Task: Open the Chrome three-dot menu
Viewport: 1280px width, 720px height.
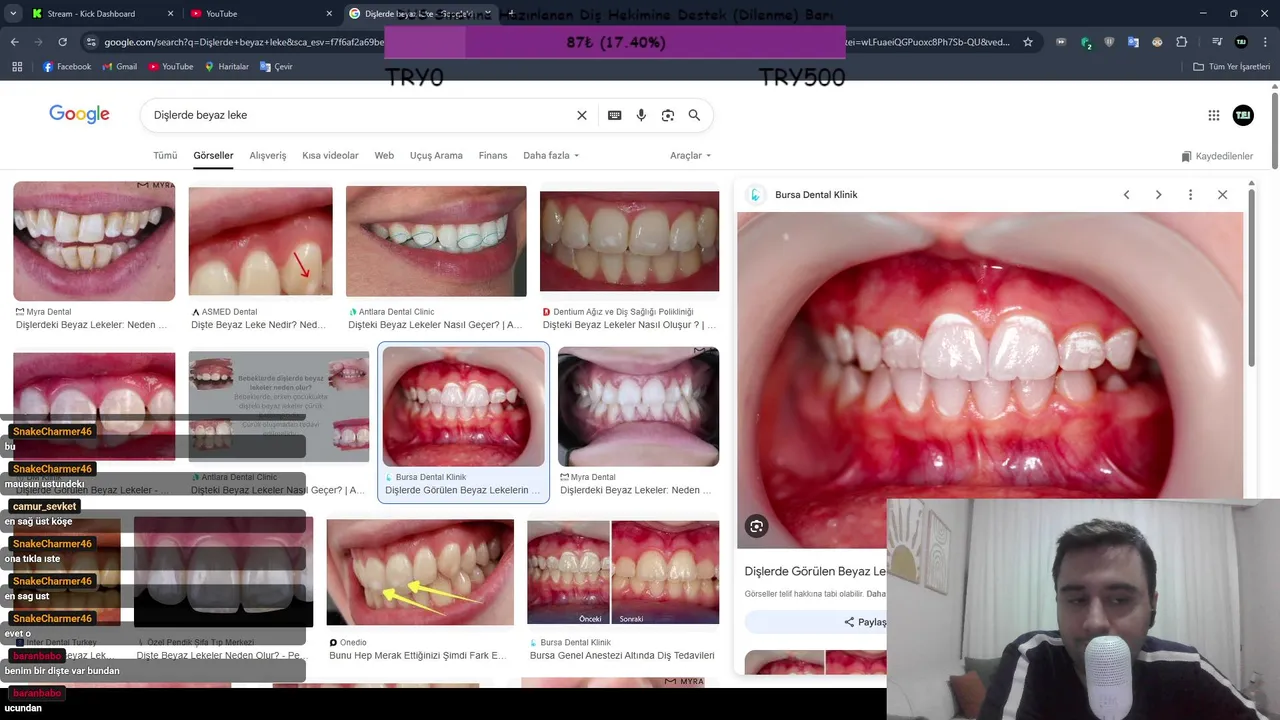Action: pyautogui.click(x=1264, y=42)
